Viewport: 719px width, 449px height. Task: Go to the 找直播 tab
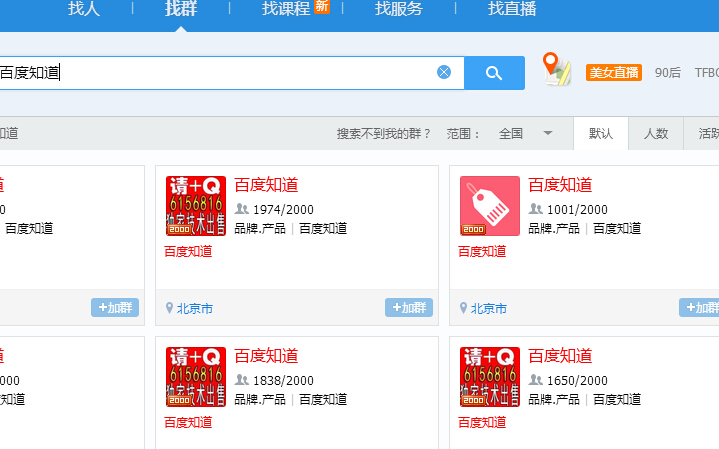coord(512,9)
